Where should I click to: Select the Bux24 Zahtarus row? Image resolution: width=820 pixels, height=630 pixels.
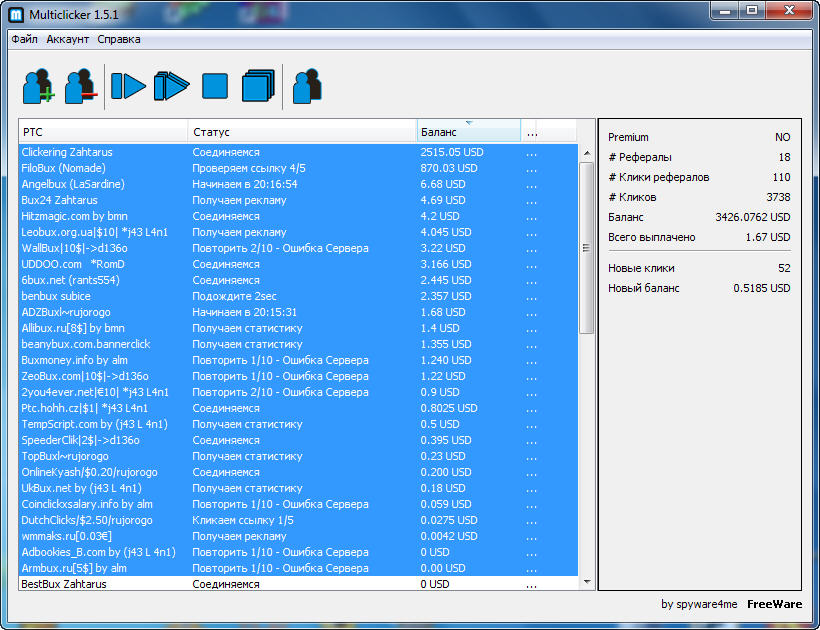(x=299, y=200)
